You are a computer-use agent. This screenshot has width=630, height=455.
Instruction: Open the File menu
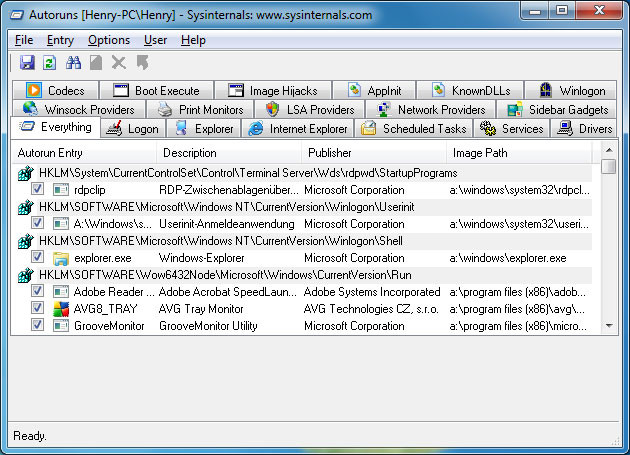pyautogui.click(x=24, y=40)
